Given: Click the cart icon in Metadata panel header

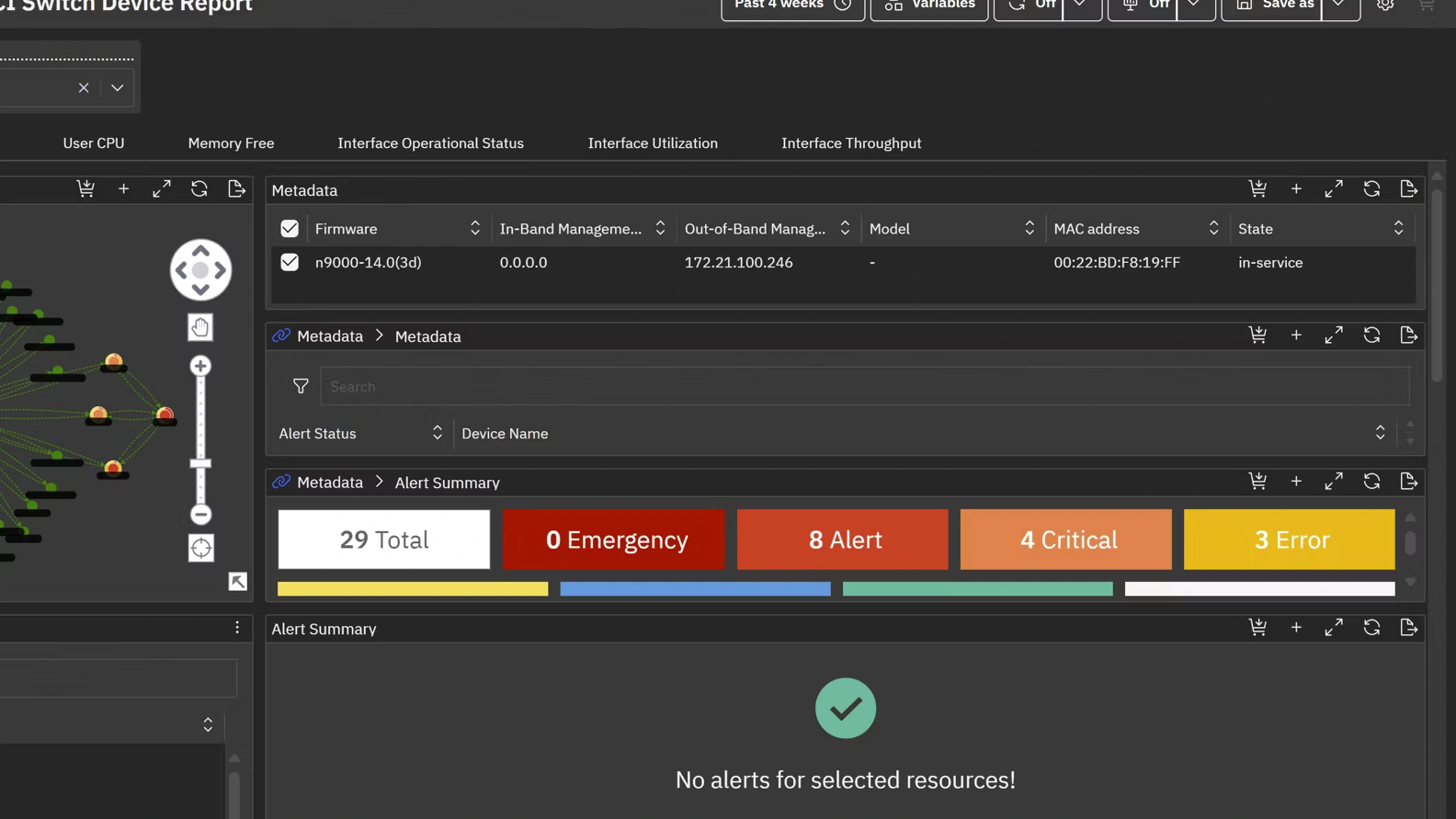Looking at the screenshot, I should click(x=1257, y=189).
